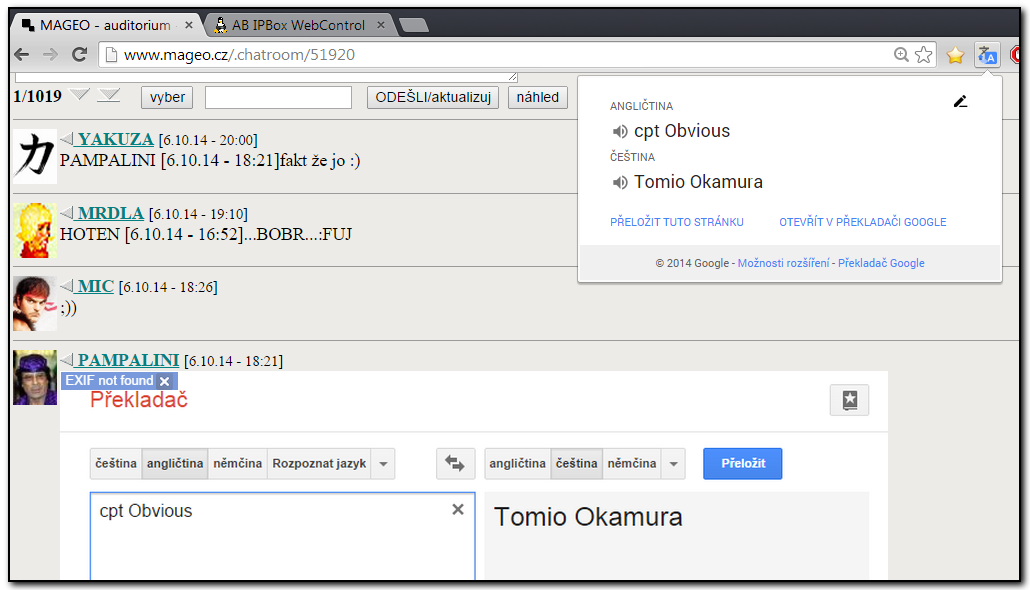Open PAMPALINI's avatar picture

[35, 378]
